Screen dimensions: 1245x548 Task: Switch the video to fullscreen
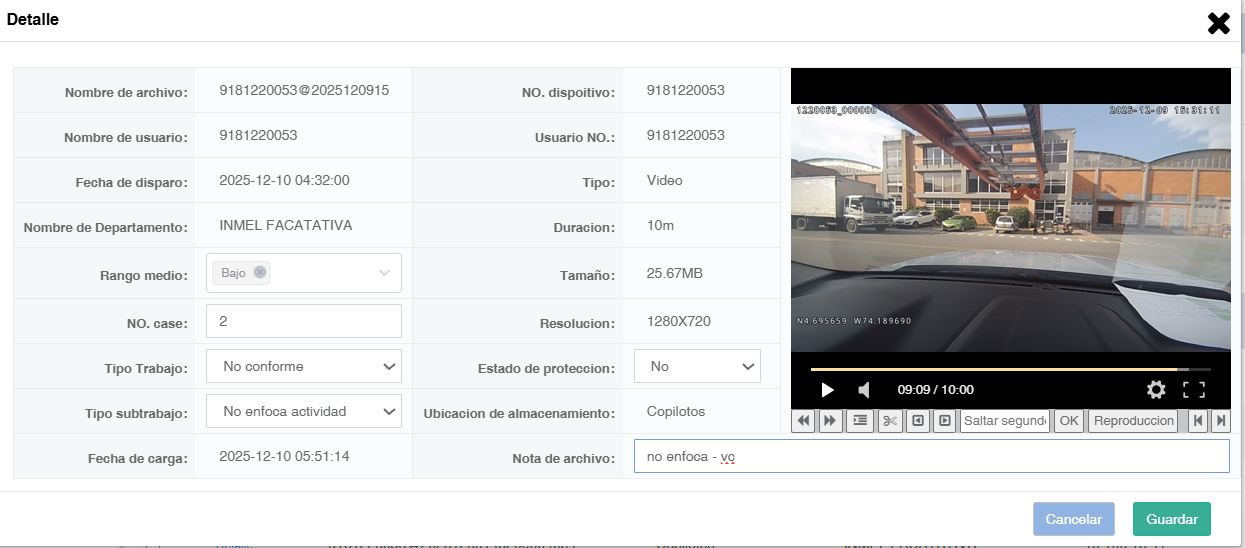click(x=1194, y=390)
